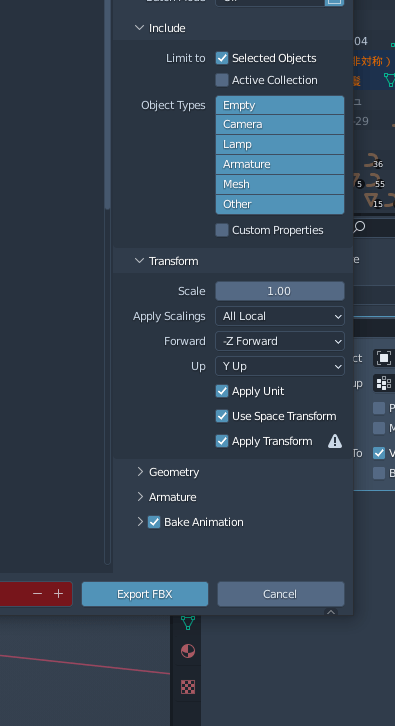
Task: Click the object picker icon in background panel
Action: [384, 358]
